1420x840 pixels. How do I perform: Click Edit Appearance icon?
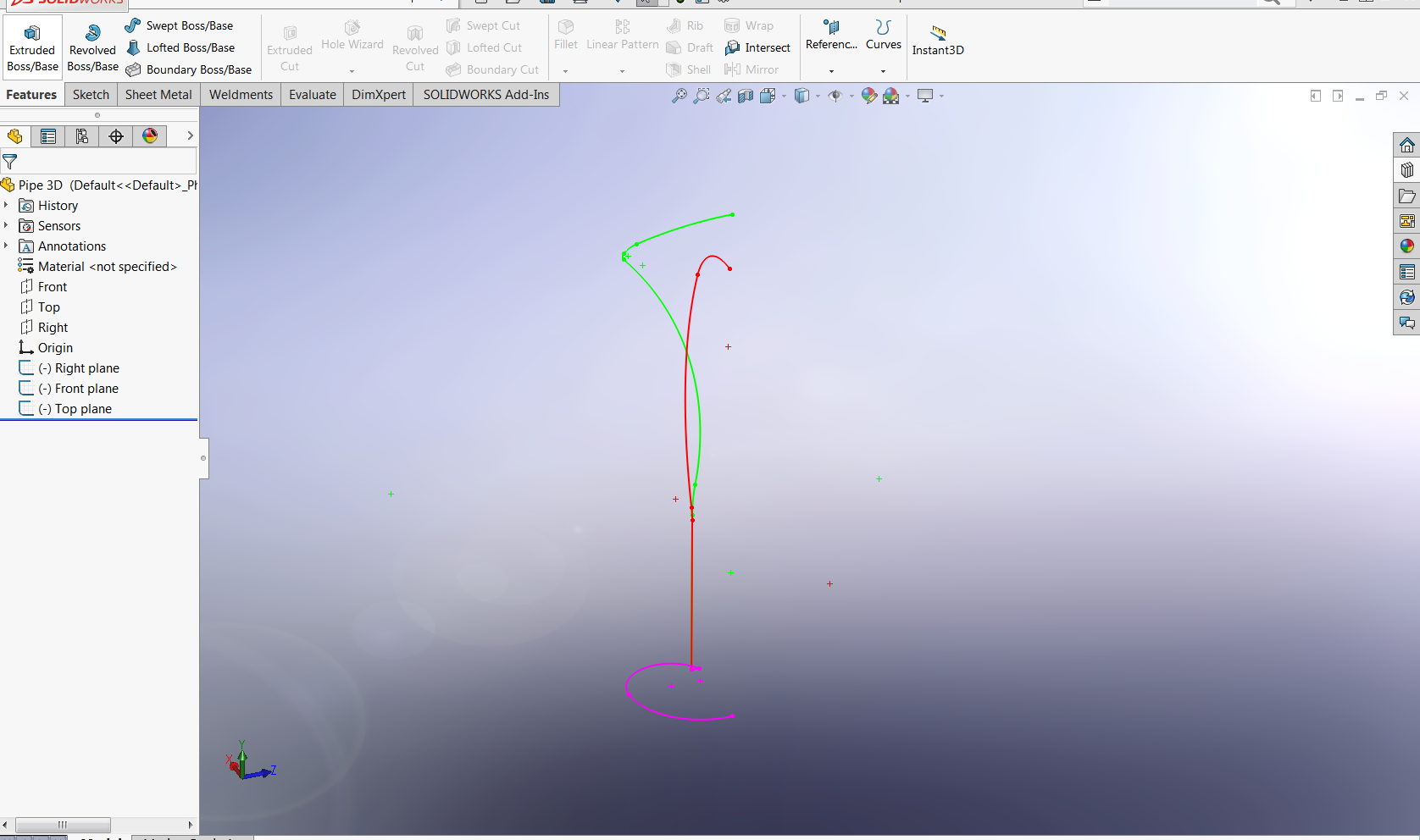click(868, 96)
